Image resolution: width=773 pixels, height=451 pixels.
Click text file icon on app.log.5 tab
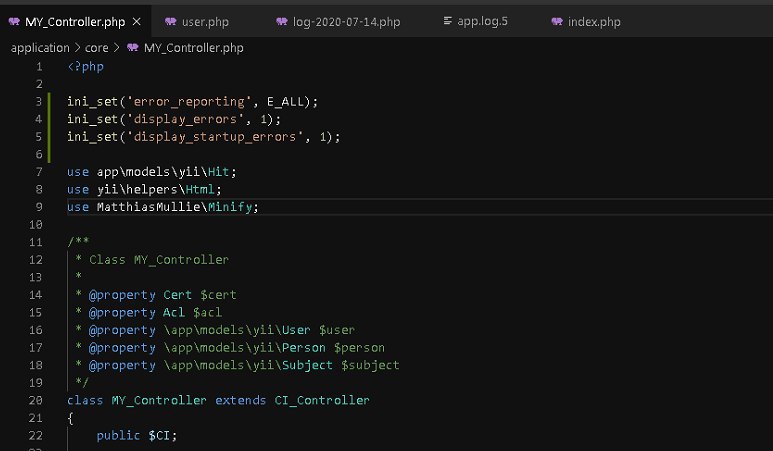[448, 21]
